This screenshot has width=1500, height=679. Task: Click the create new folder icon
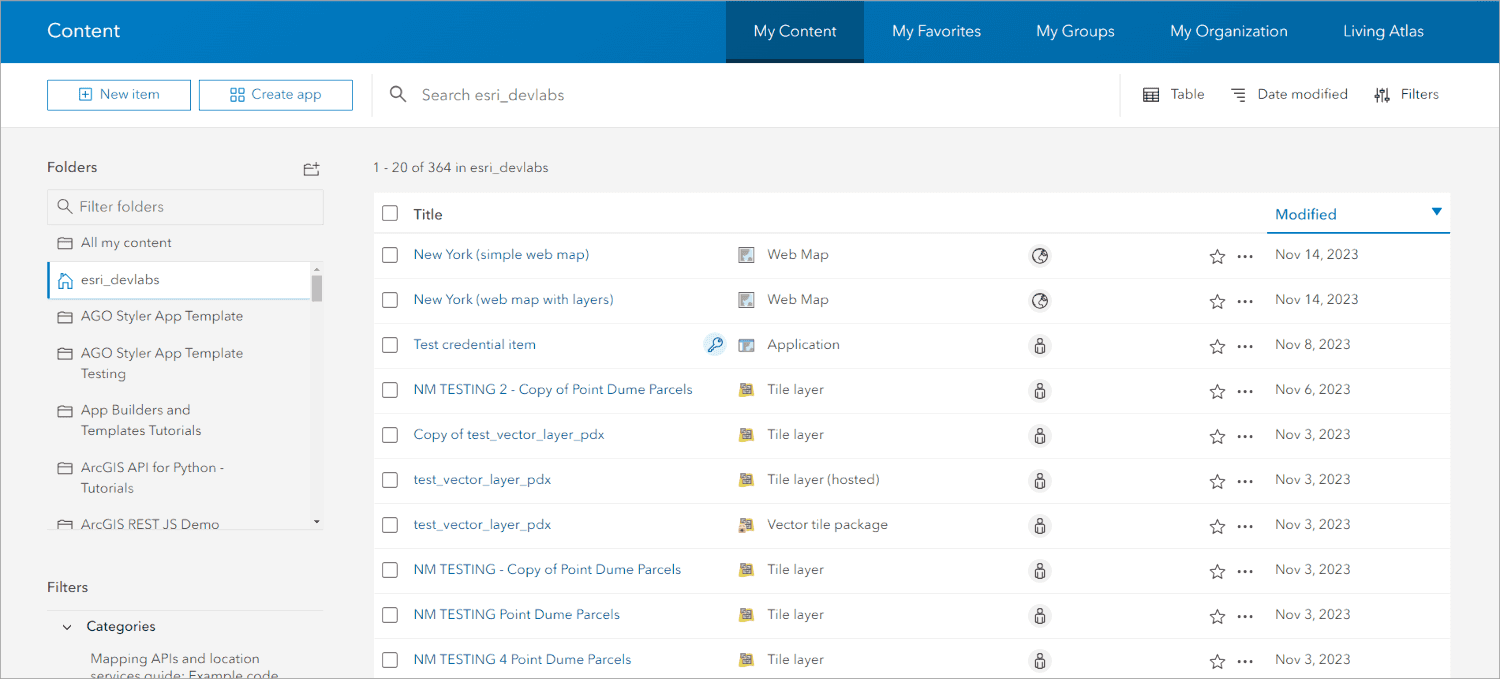pos(311,168)
